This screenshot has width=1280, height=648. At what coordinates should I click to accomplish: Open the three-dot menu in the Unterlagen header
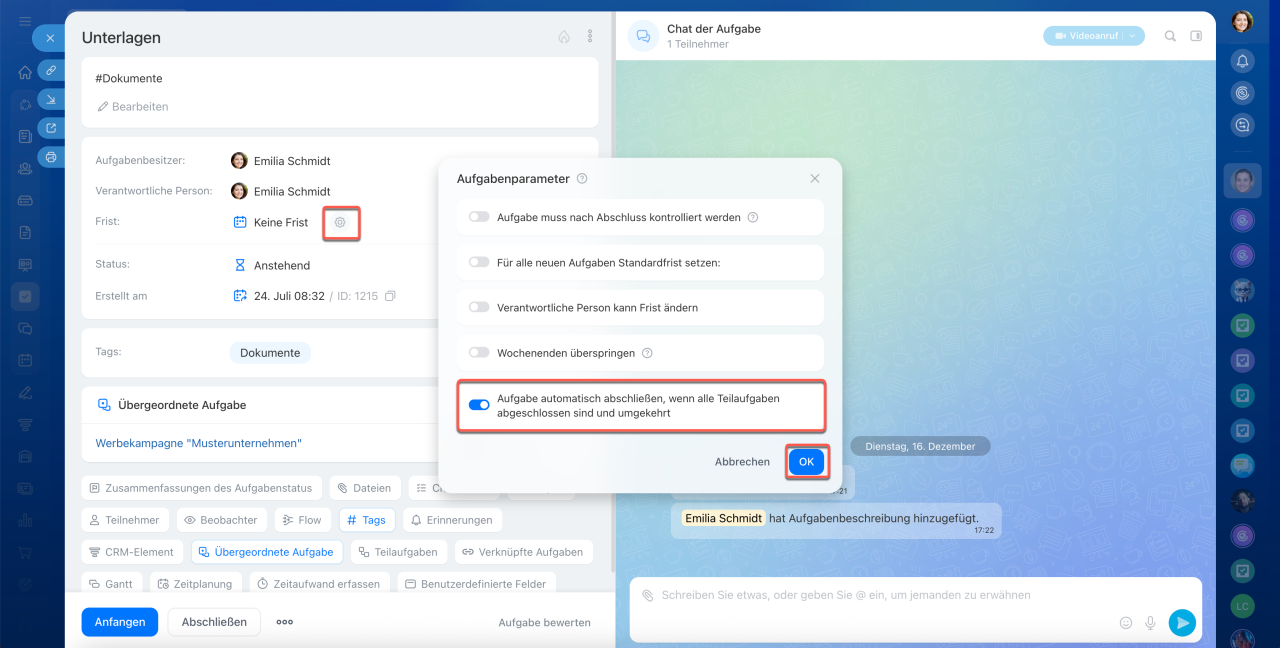pos(590,36)
